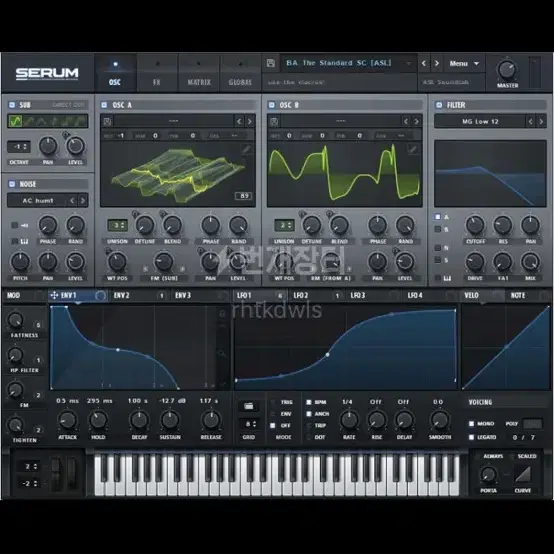Image resolution: width=554 pixels, height=554 pixels.
Task: Toggle the FILTER enable switch
Action: tap(439, 105)
